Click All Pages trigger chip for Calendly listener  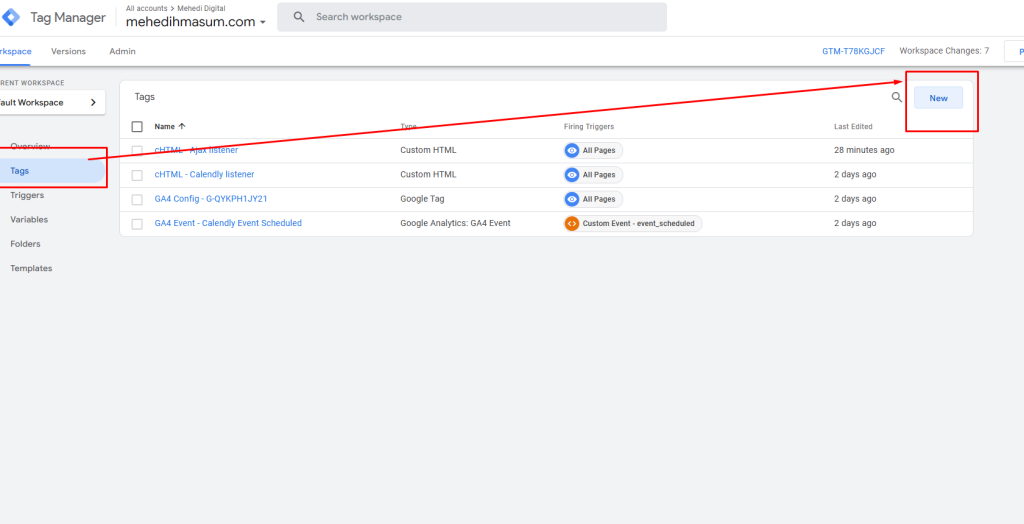[x=594, y=174]
